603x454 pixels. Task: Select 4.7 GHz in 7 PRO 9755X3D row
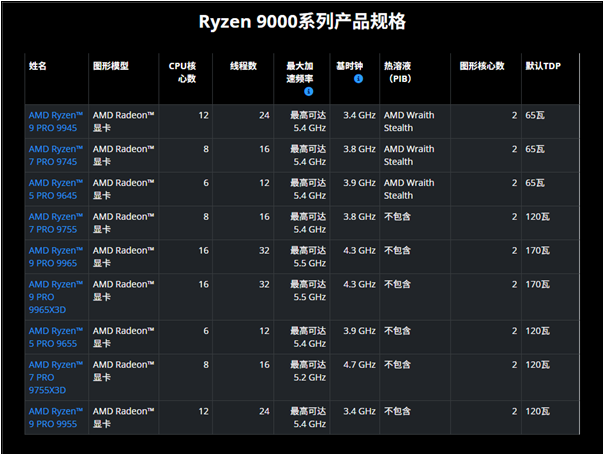coord(359,365)
